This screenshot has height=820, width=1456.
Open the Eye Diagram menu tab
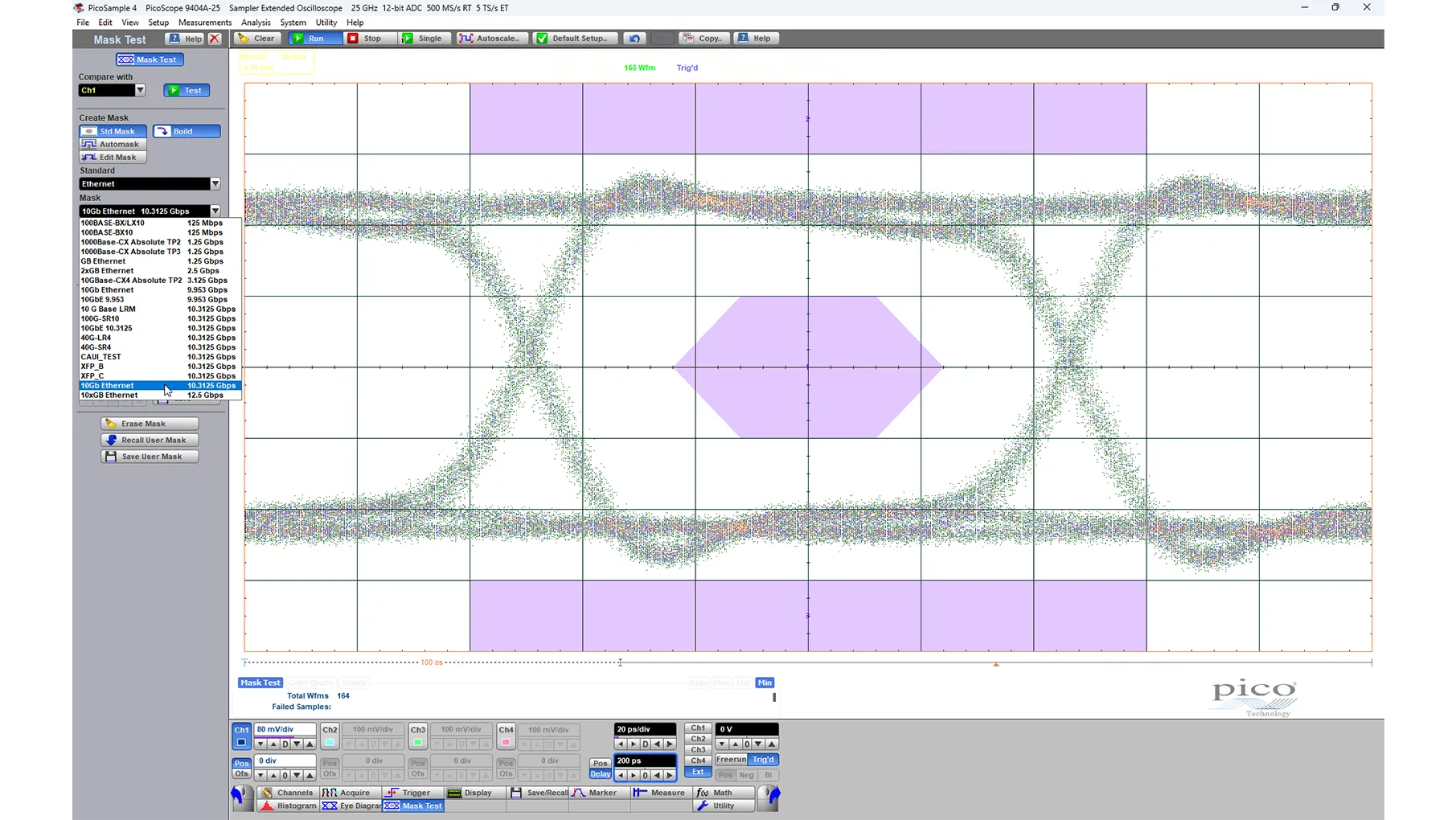351,806
